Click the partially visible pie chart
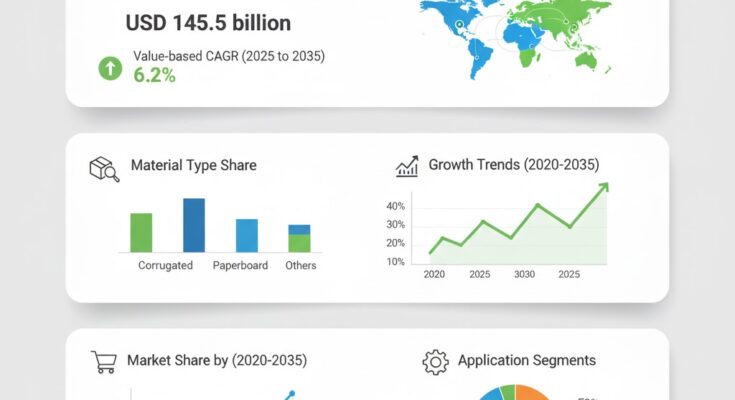The width and height of the screenshot is (735, 400). (x=510, y=392)
